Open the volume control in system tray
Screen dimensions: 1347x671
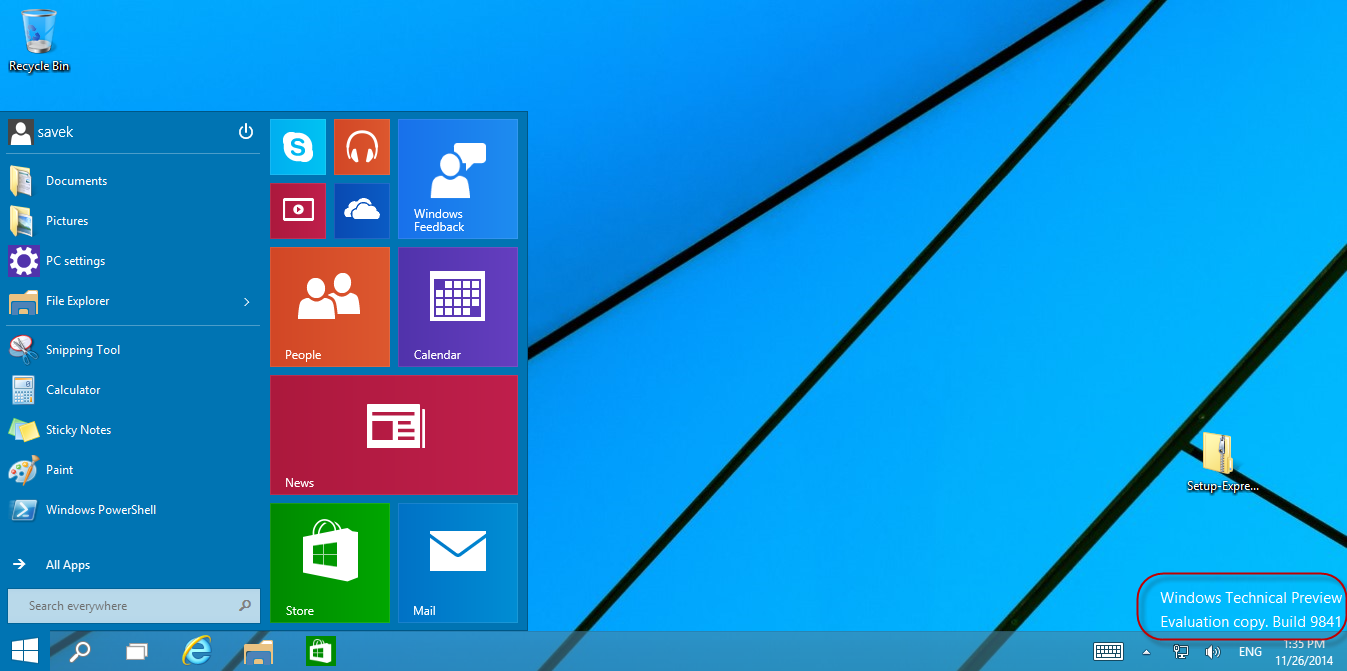tap(1213, 650)
